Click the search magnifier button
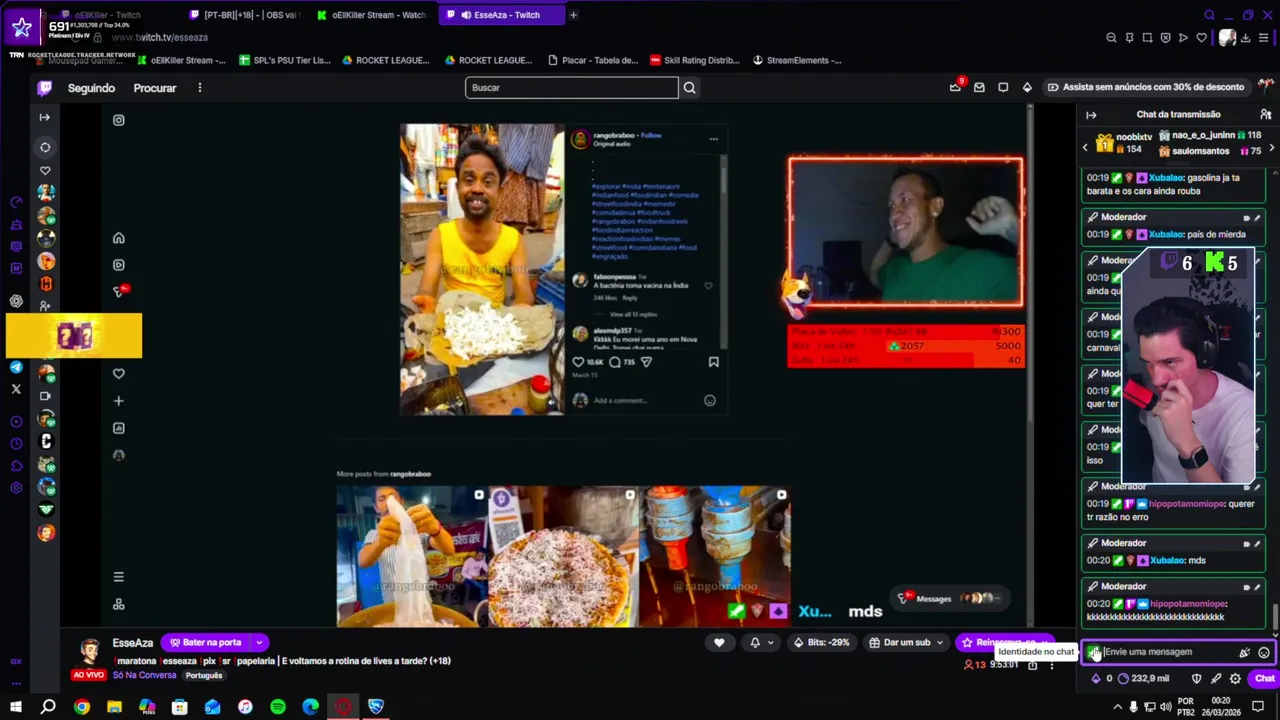1280x720 pixels. [689, 87]
